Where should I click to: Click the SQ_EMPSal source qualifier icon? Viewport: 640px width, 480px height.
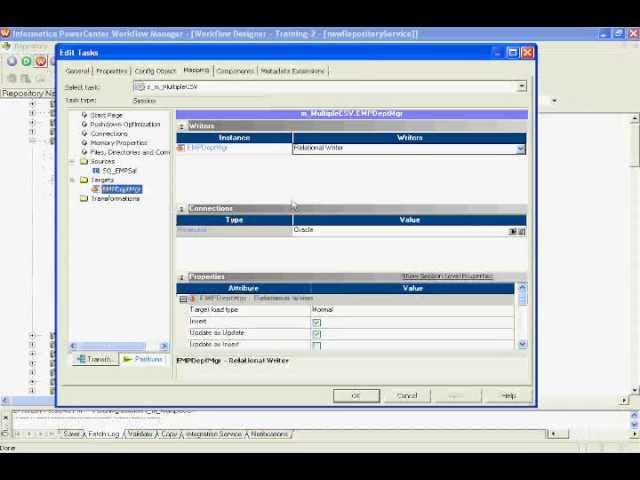(96, 171)
